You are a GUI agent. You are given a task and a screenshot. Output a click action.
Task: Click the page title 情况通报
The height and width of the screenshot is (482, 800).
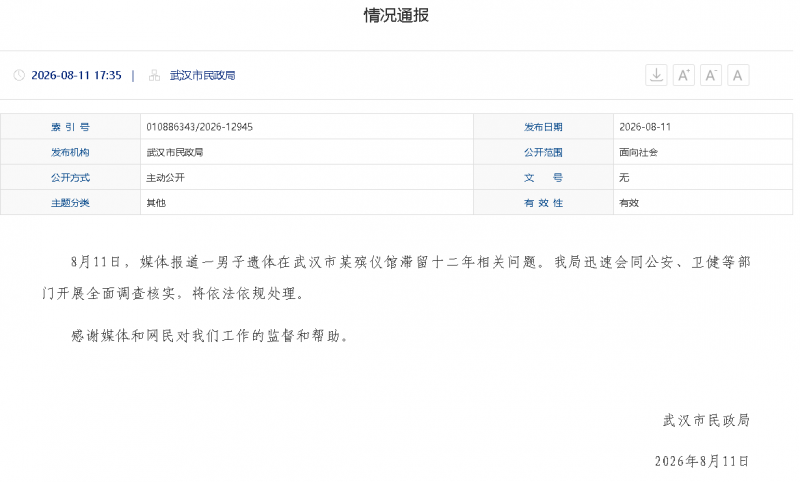pos(396,15)
